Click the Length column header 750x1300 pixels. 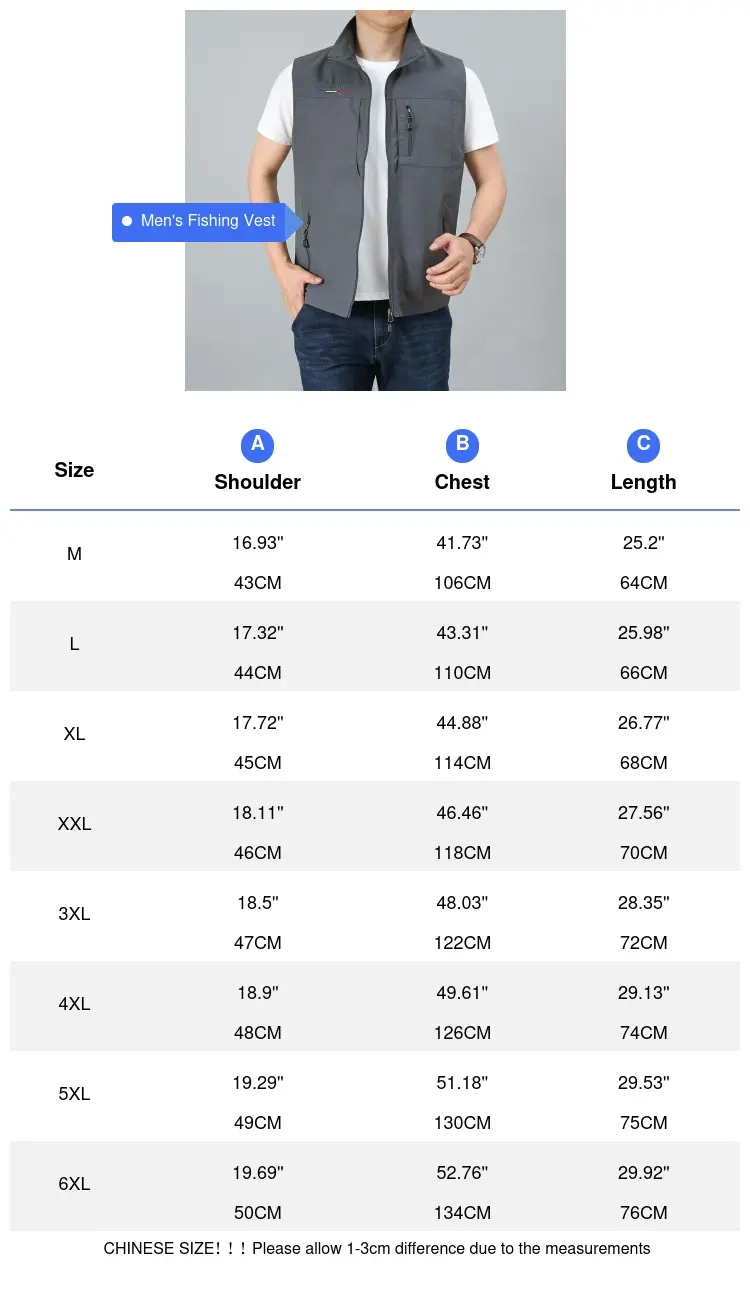643,482
